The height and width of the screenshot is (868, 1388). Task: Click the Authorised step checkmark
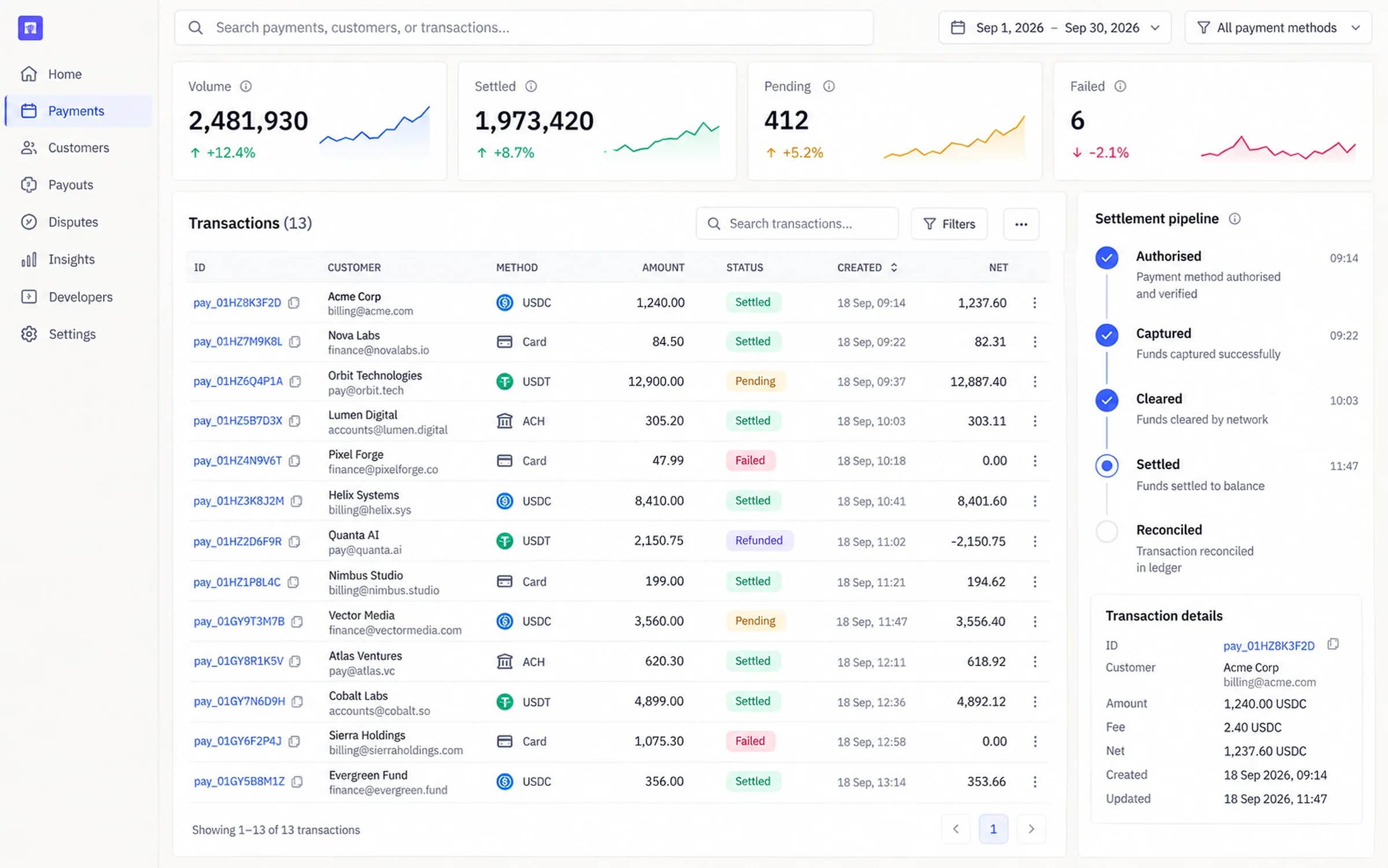pos(1107,258)
